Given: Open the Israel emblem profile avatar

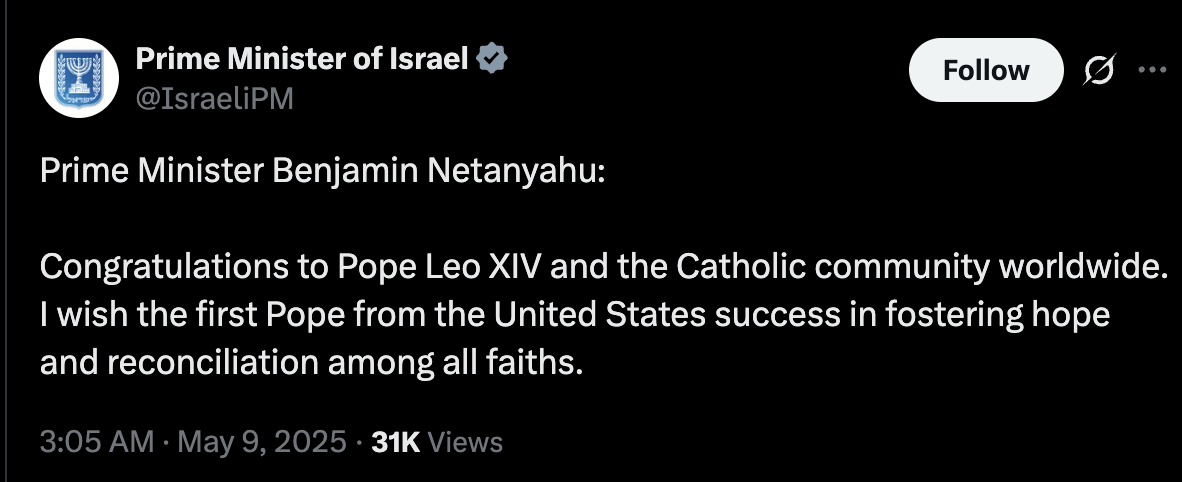Looking at the screenshot, I should tap(79, 78).
